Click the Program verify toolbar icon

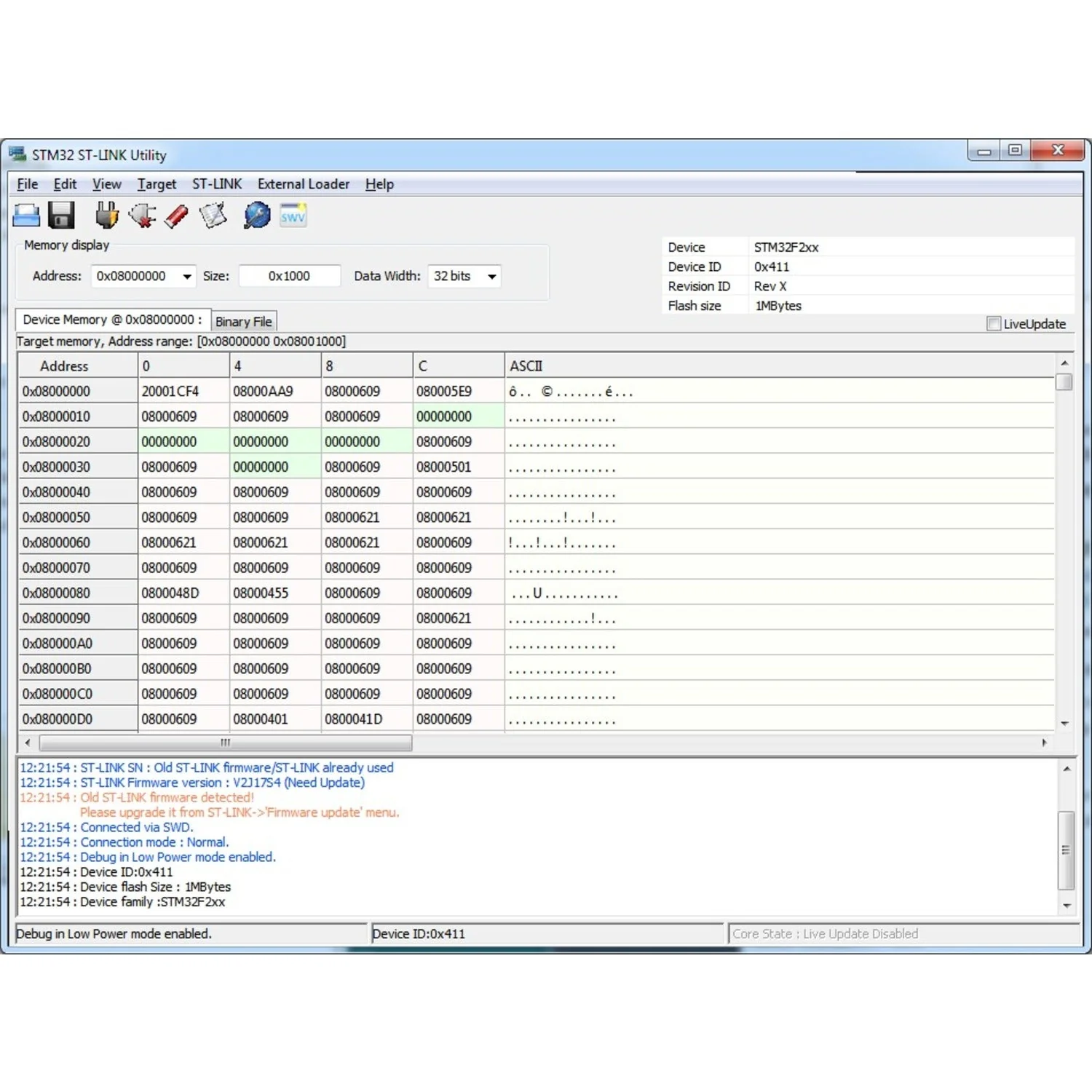[213, 215]
